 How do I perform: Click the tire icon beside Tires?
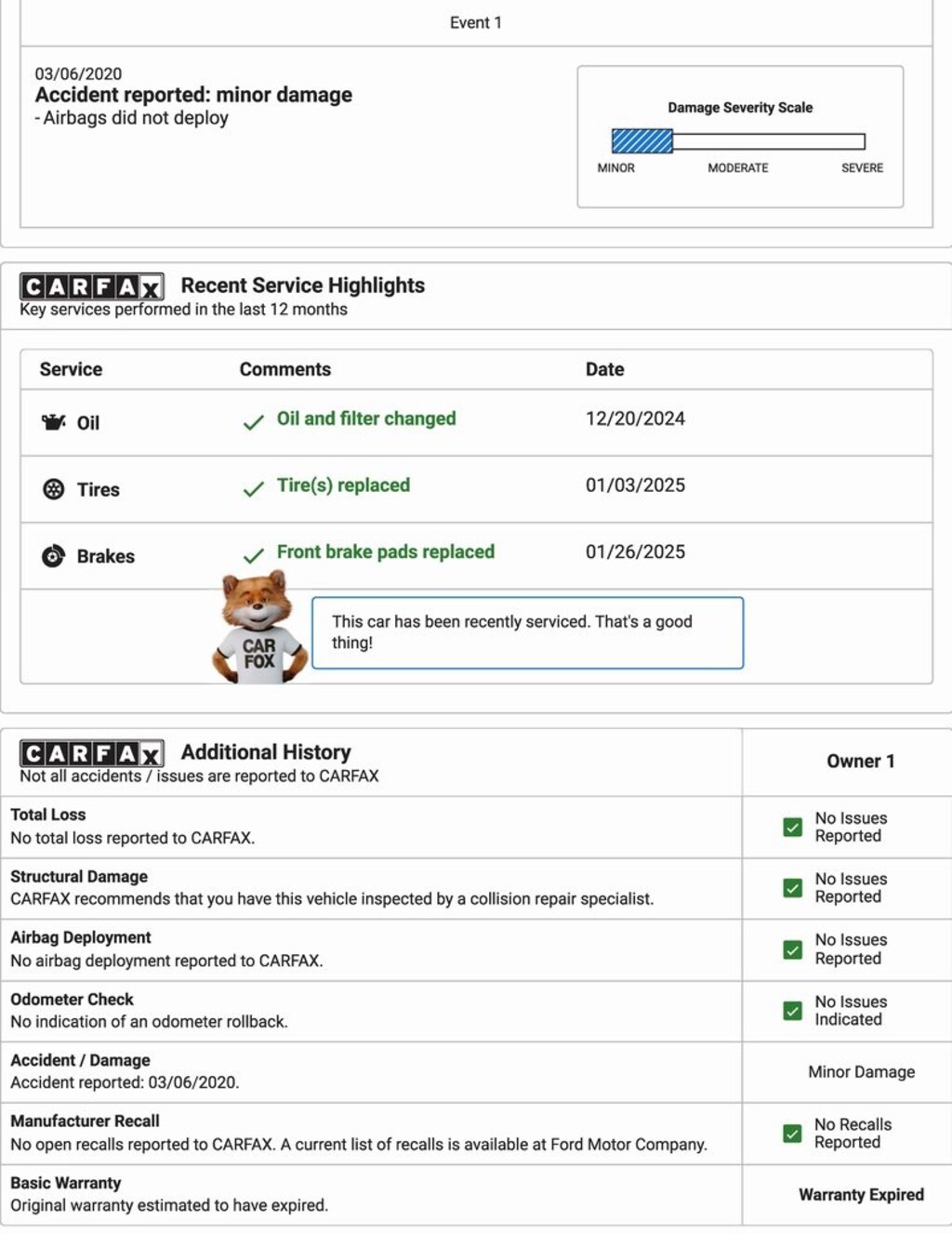point(54,489)
